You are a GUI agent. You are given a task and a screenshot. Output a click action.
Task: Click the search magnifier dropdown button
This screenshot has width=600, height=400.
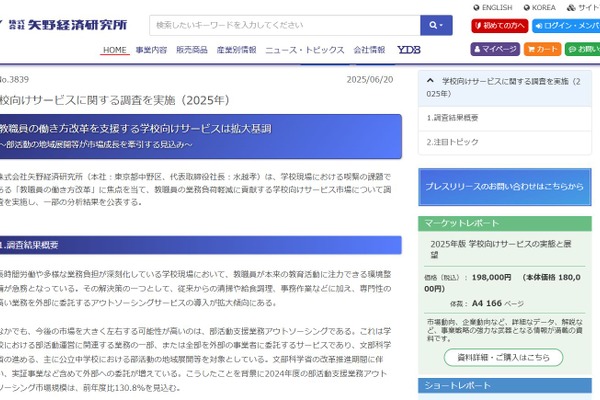436,25
